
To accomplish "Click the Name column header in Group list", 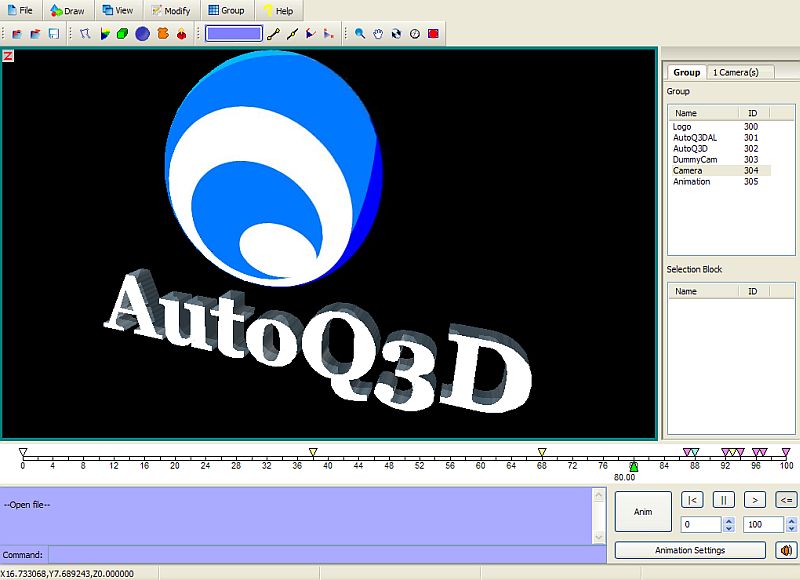I will 704,113.
